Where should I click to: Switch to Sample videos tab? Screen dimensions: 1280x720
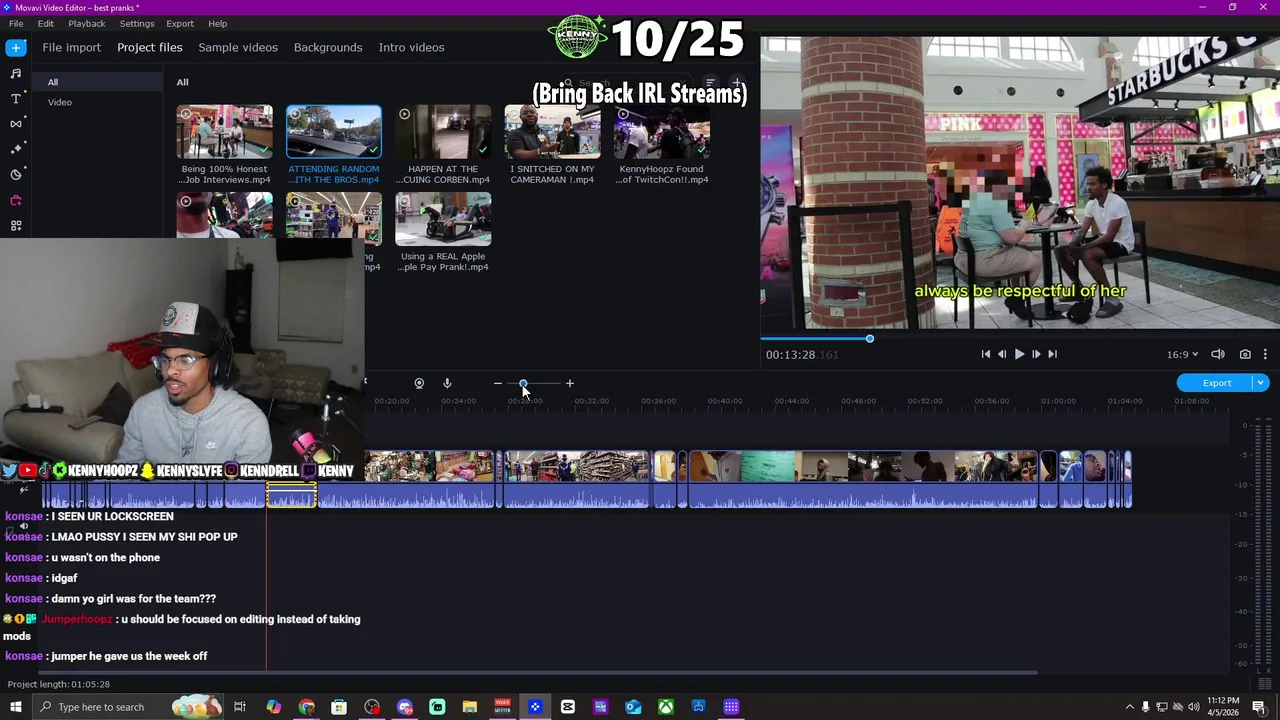[238, 47]
